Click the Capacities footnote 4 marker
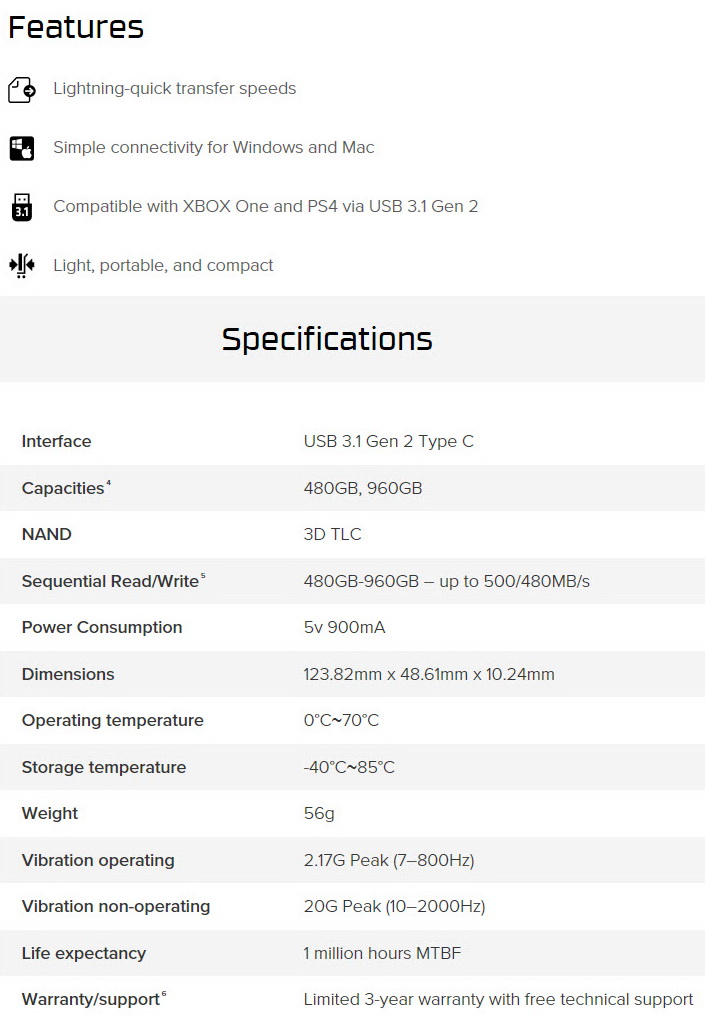705x1035 pixels. point(108,484)
